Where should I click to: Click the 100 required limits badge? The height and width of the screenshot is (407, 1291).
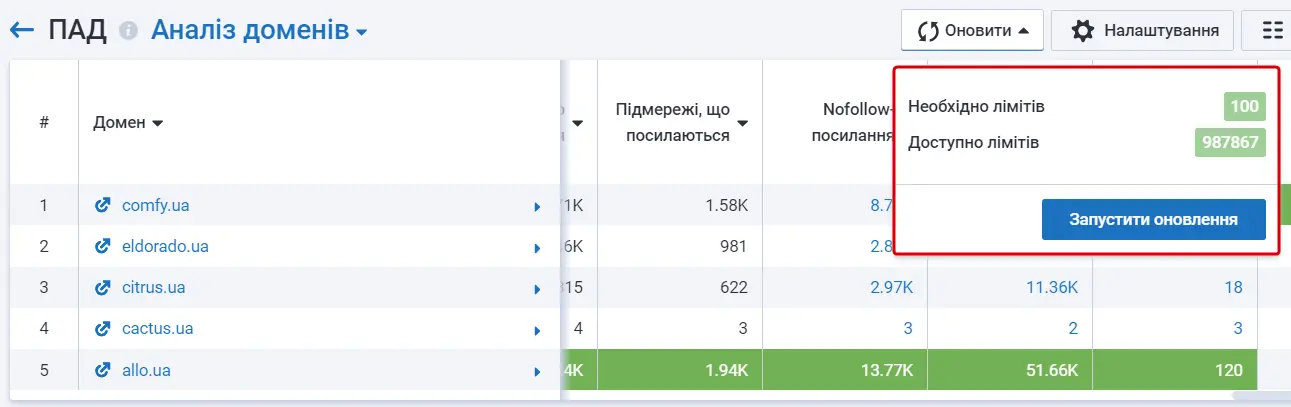1245,107
